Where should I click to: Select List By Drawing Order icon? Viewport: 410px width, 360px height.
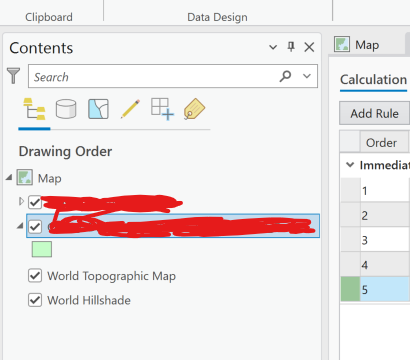coord(34,109)
